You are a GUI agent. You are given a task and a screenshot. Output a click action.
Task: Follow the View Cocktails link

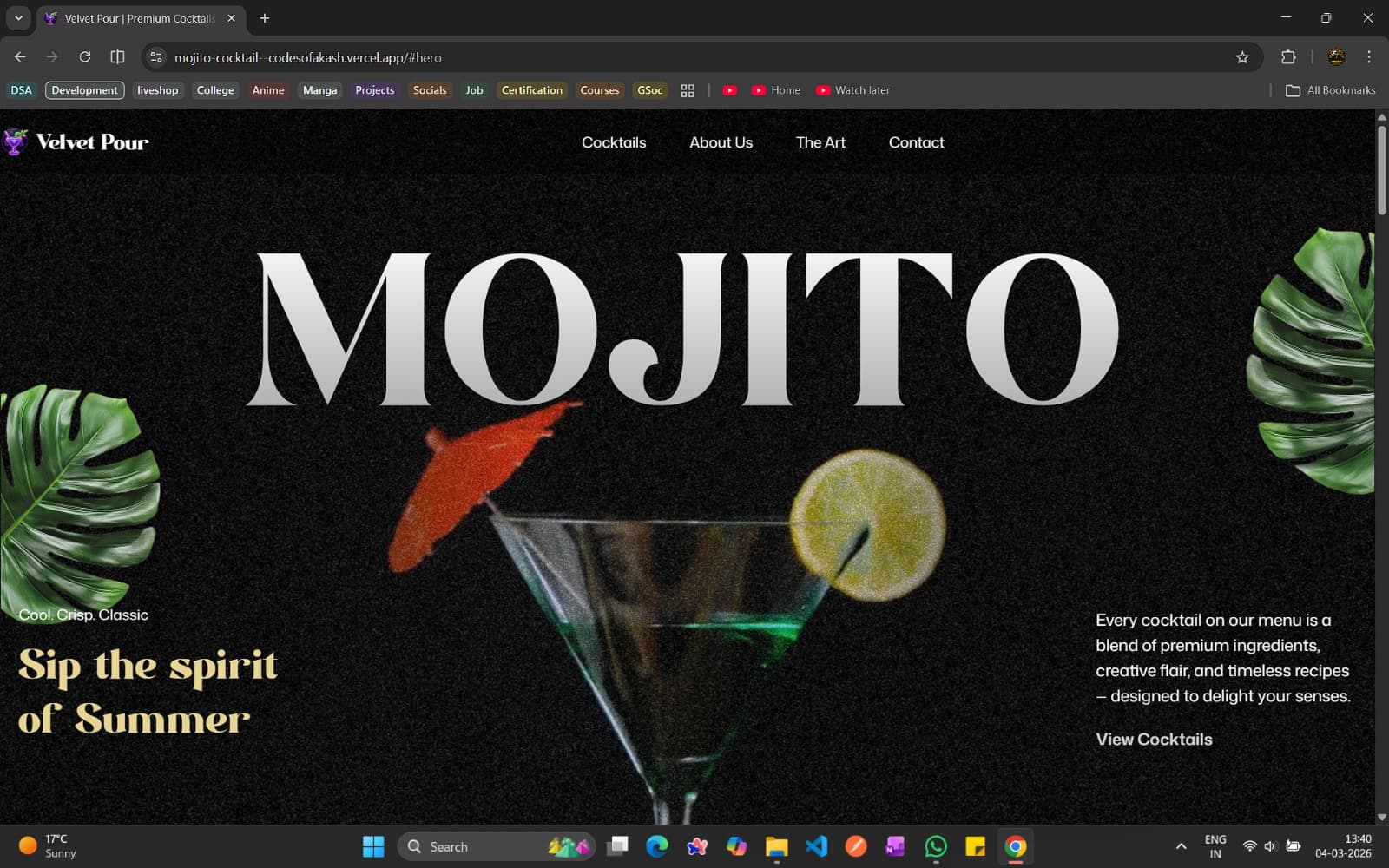(x=1154, y=740)
